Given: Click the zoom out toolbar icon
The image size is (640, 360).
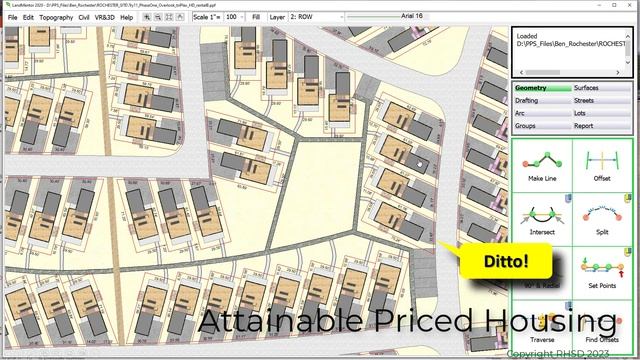Looking at the screenshot, I should tap(158, 17).
